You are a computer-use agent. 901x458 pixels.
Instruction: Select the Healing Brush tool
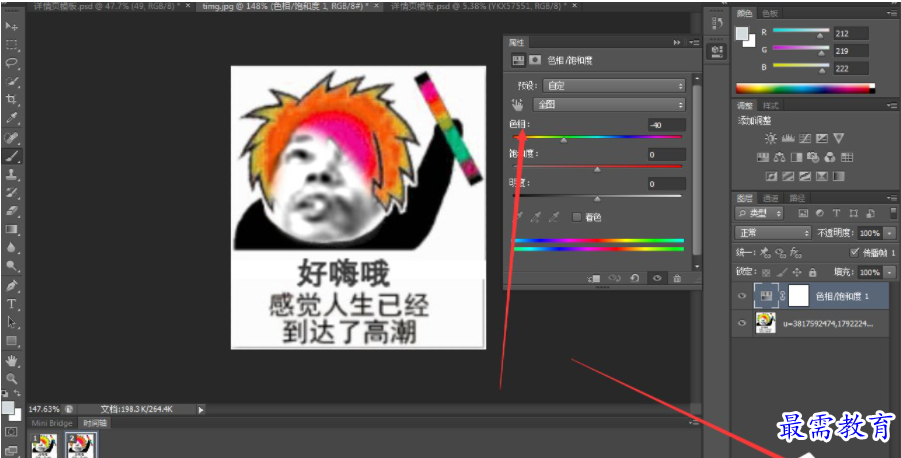pyautogui.click(x=11, y=137)
